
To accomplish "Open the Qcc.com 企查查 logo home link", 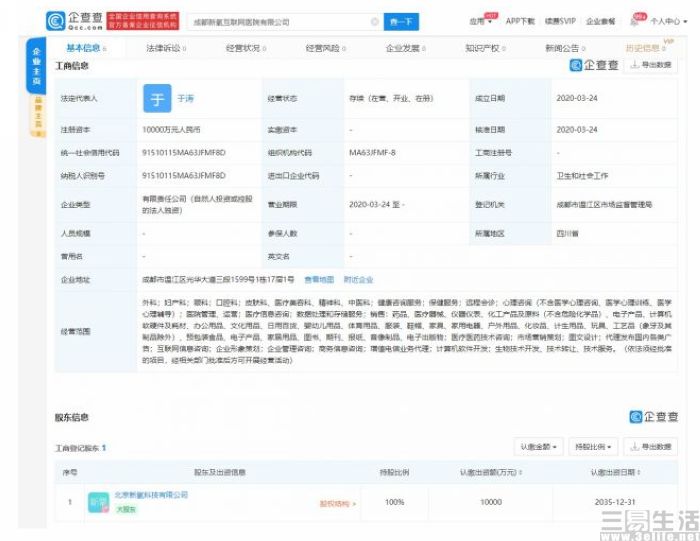I will 75,21.
